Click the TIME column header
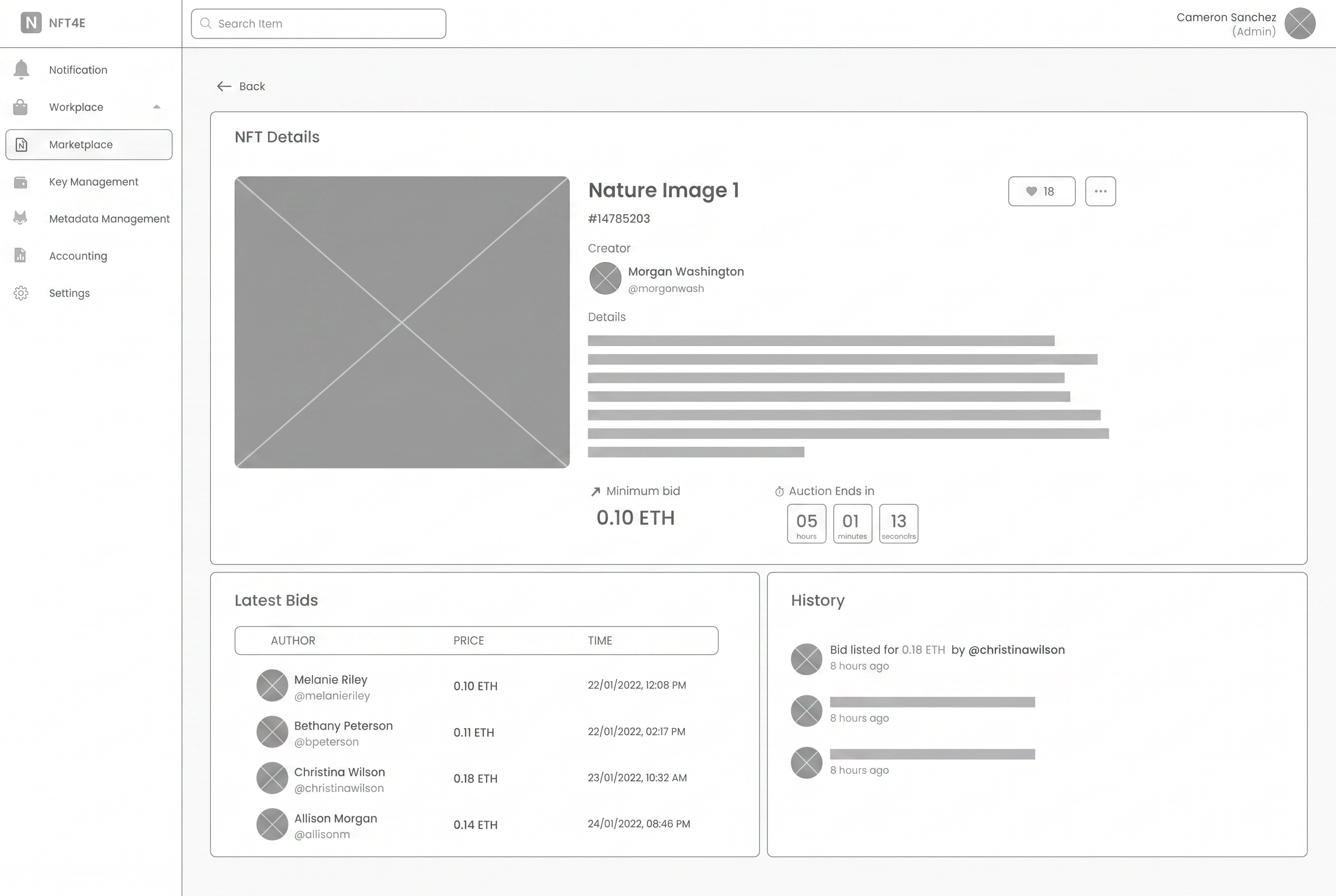The image size is (1336, 896). click(x=600, y=641)
